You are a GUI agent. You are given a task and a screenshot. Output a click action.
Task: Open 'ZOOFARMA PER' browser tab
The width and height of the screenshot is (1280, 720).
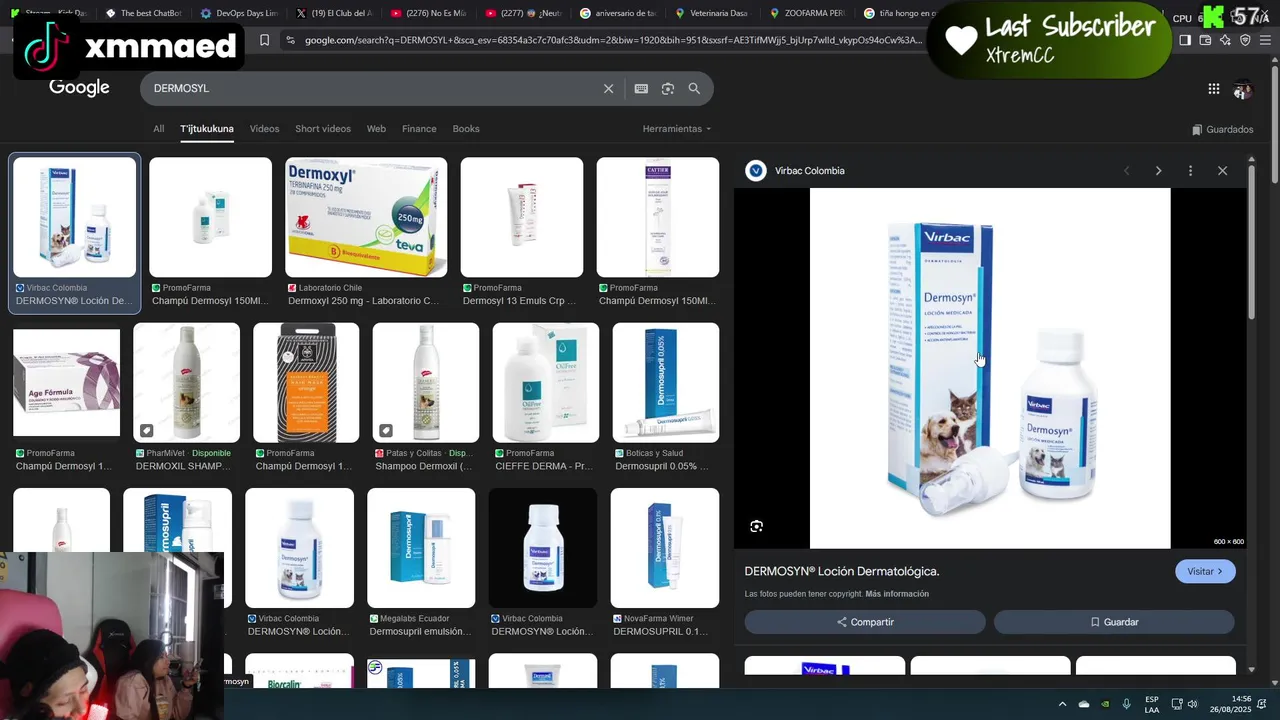pyautogui.click(x=808, y=13)
